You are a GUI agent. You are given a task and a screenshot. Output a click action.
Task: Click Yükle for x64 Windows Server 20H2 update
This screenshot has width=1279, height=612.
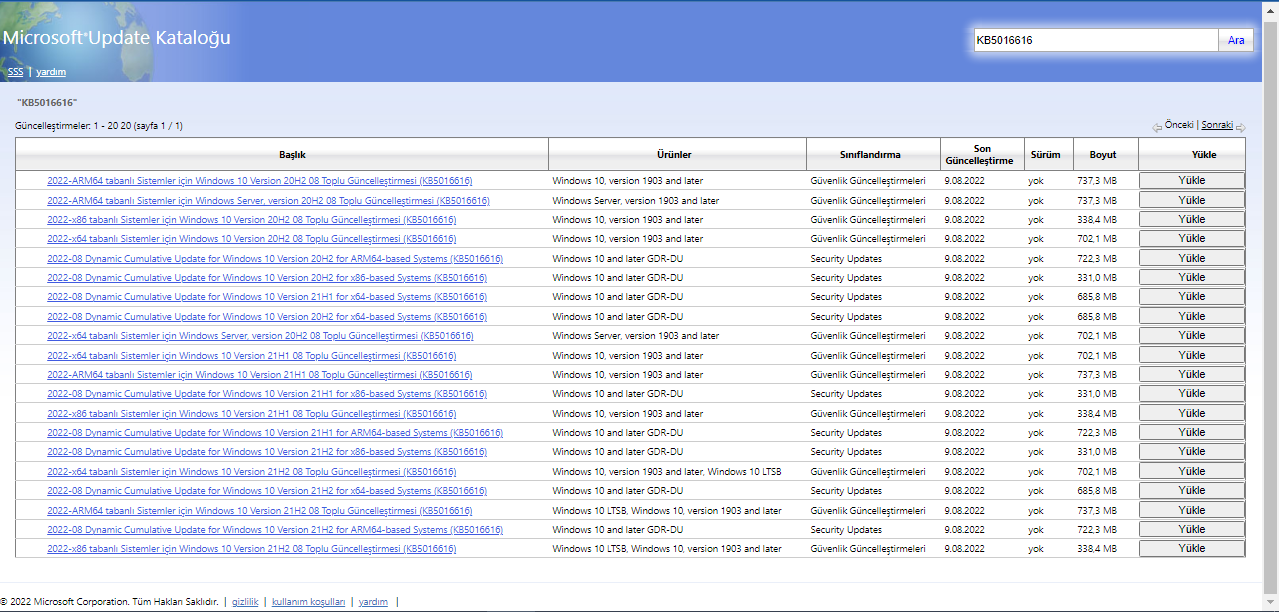pyautogui.click(x=1192, y=336)
